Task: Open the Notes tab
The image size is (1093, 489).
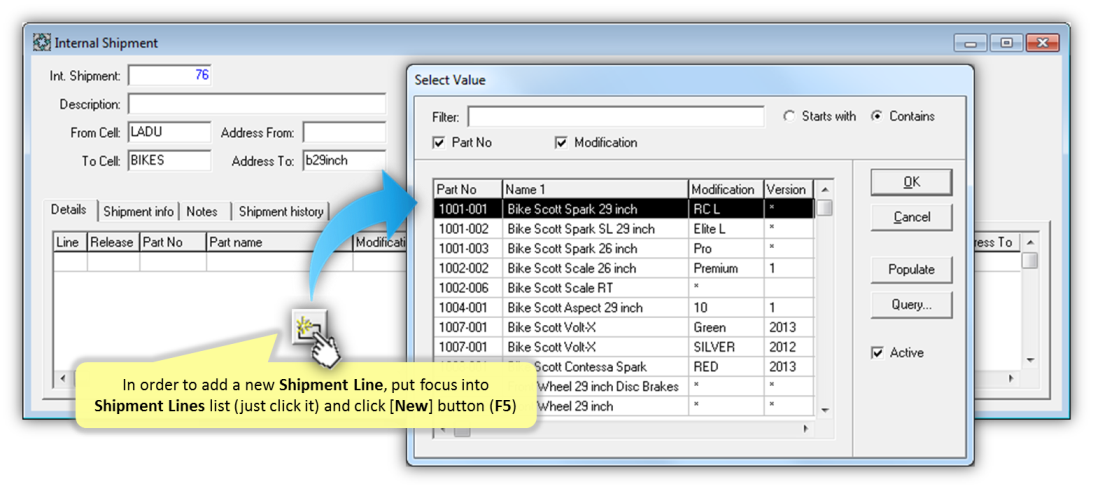Action: (203, 211)
